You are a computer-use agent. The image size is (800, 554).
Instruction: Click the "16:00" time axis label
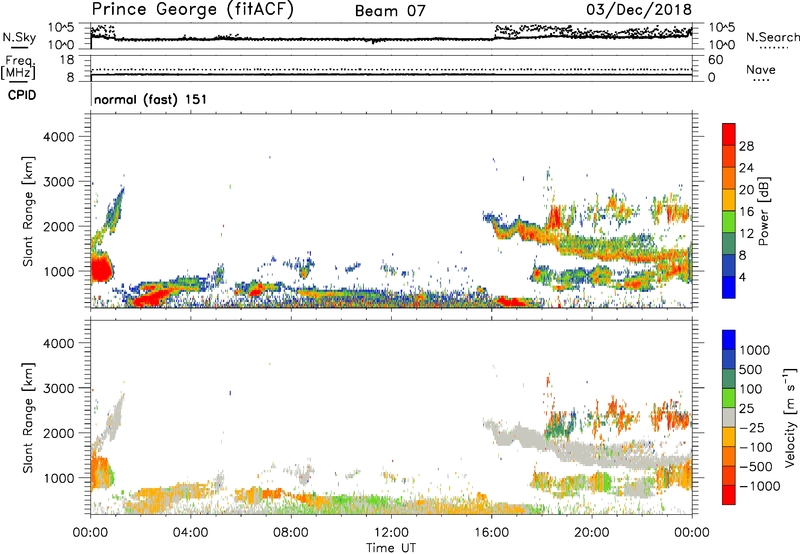coord(491,533)
